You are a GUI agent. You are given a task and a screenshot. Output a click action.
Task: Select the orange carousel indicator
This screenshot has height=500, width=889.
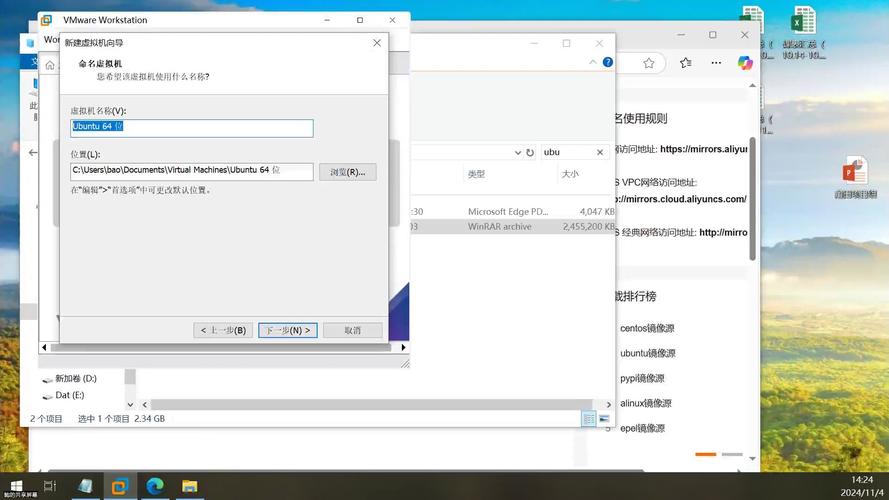(705, 454)
